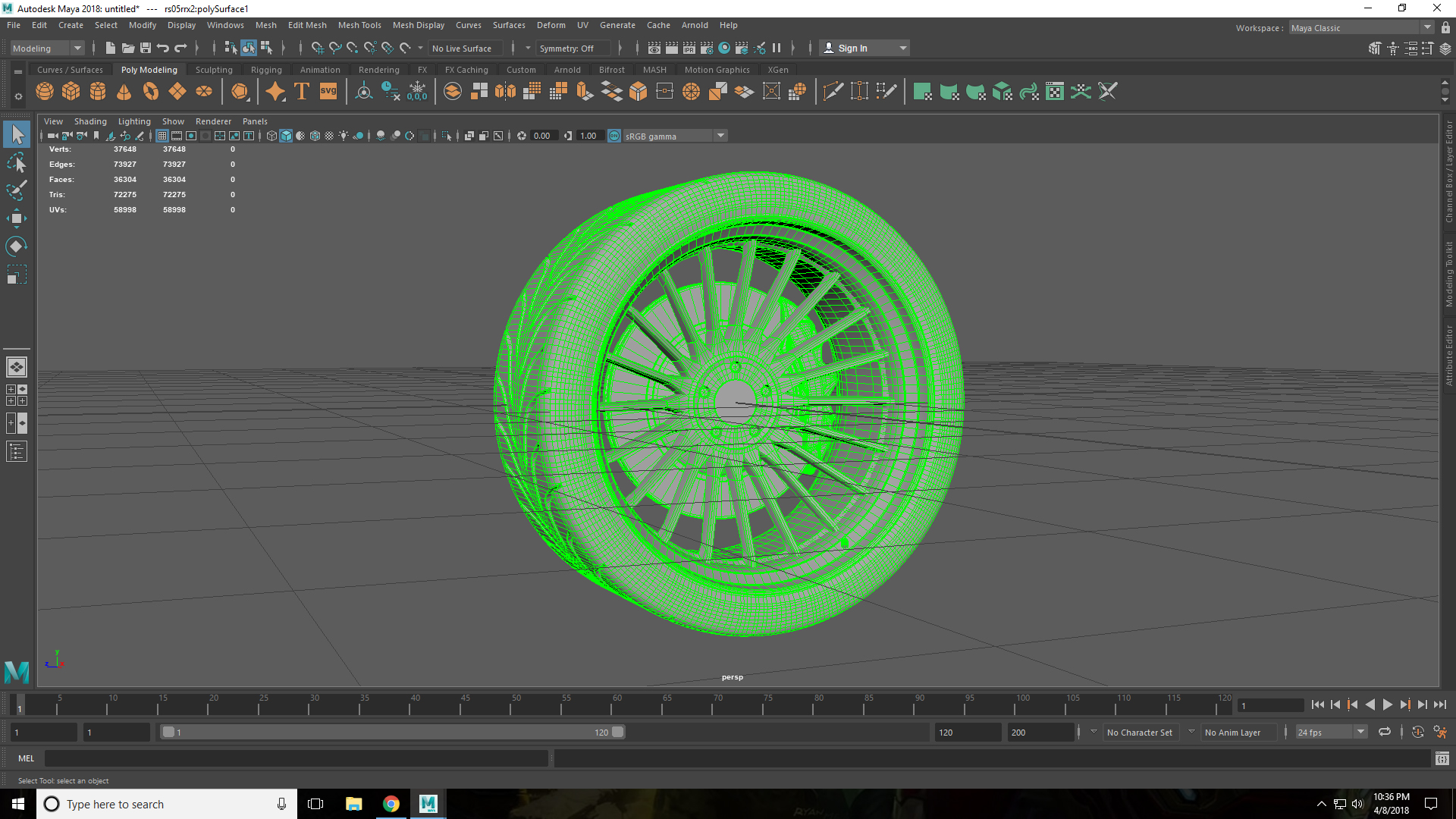Image resolution: width=1456 pixels, height=819 pixels.
Task: Open the shelf menu hamburger button
Action: [x=17, y=72]
